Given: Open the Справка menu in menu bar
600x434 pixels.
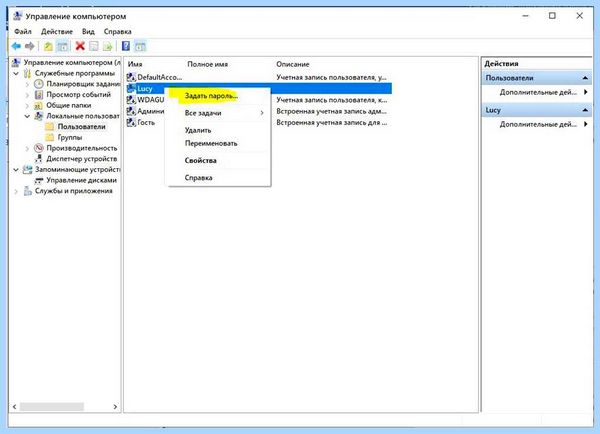Looking at the screenshot, I should pyautogui.click(x=117, y=31).
